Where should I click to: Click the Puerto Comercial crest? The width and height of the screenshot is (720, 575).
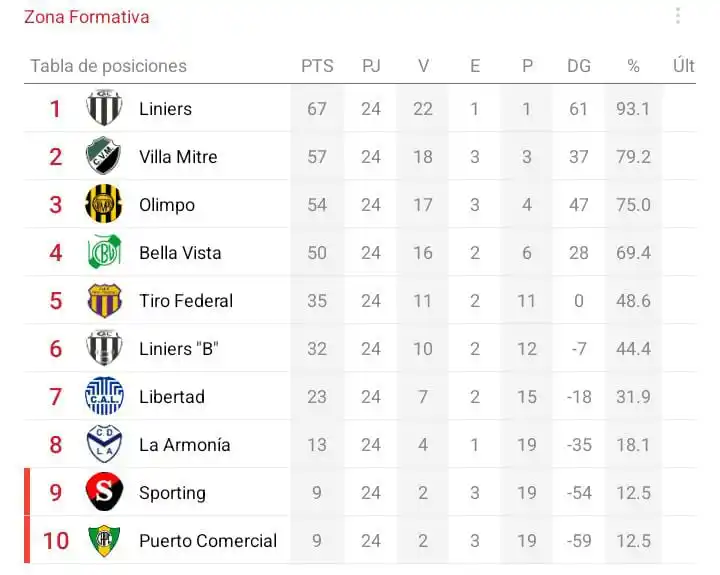coord(104,541)
